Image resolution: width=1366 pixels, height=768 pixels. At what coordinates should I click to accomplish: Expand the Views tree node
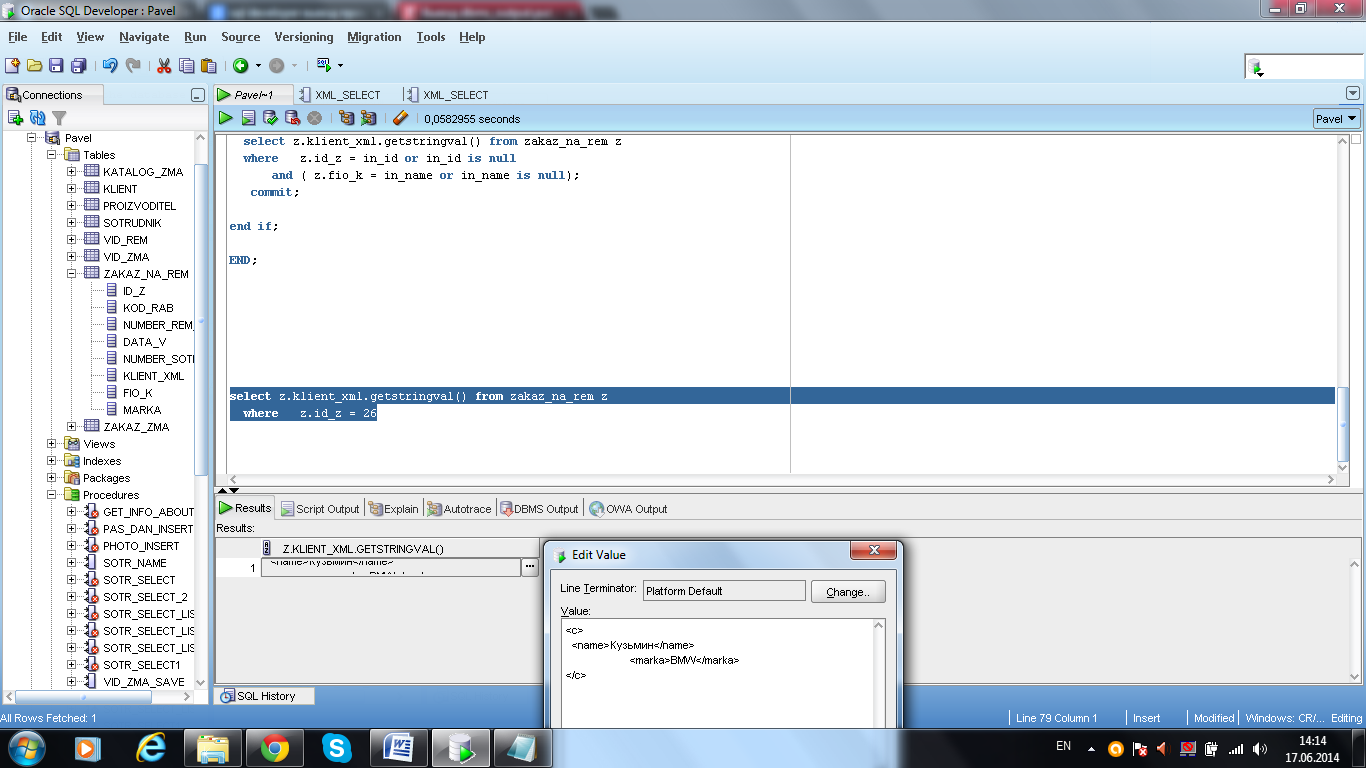click(x=51, y=444)
